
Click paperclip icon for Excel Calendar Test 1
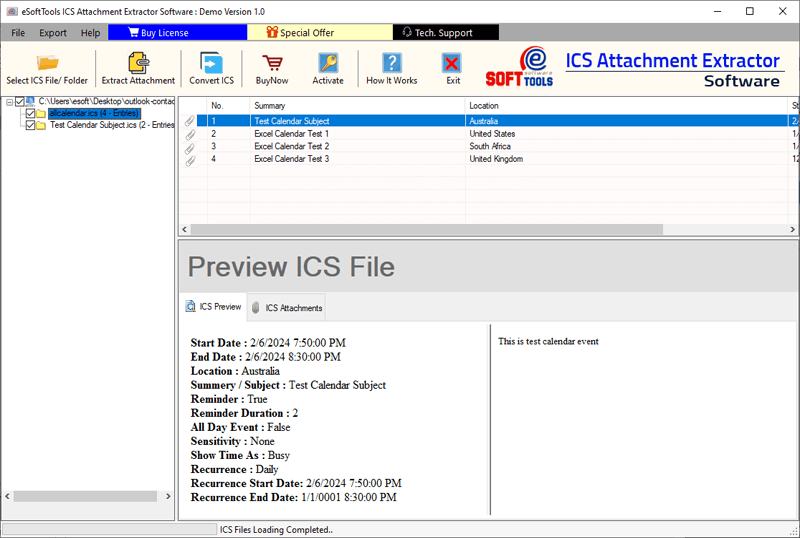tap(189, 134)
